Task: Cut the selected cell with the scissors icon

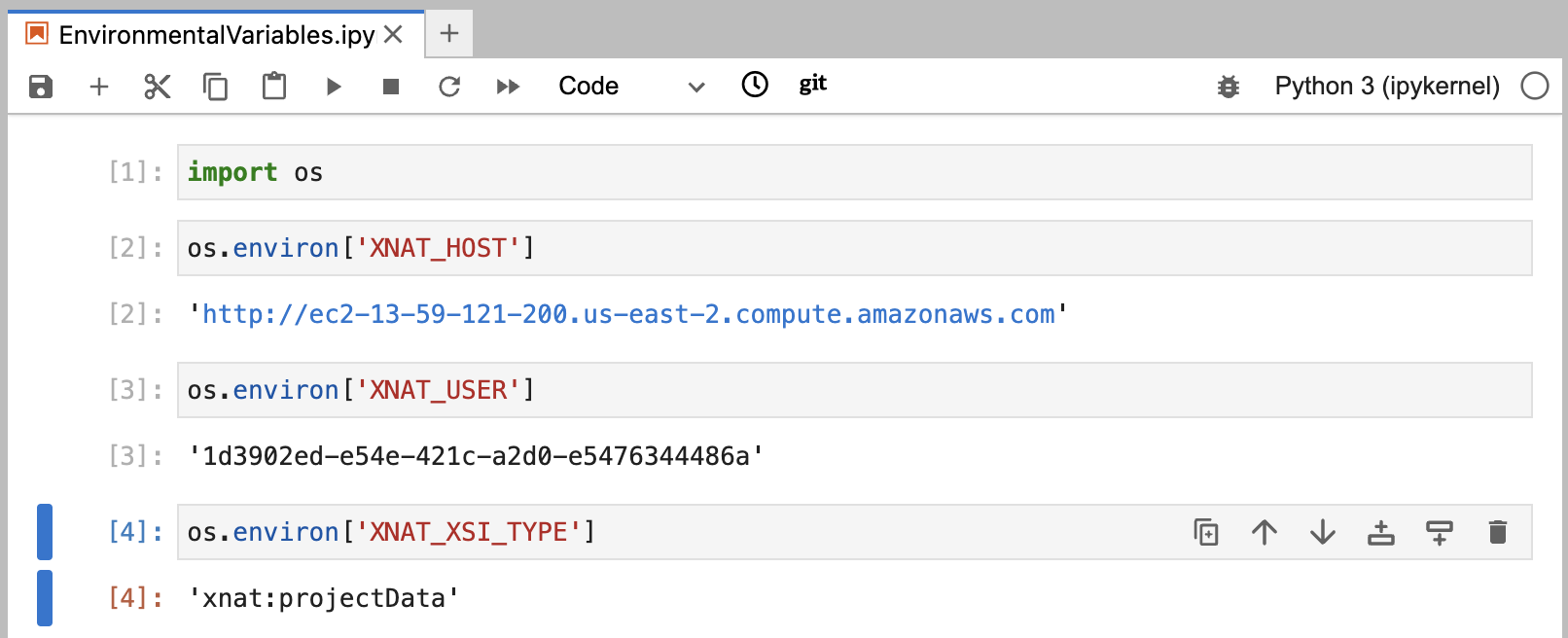Action: pyautogui.click(x=157, y=87)
